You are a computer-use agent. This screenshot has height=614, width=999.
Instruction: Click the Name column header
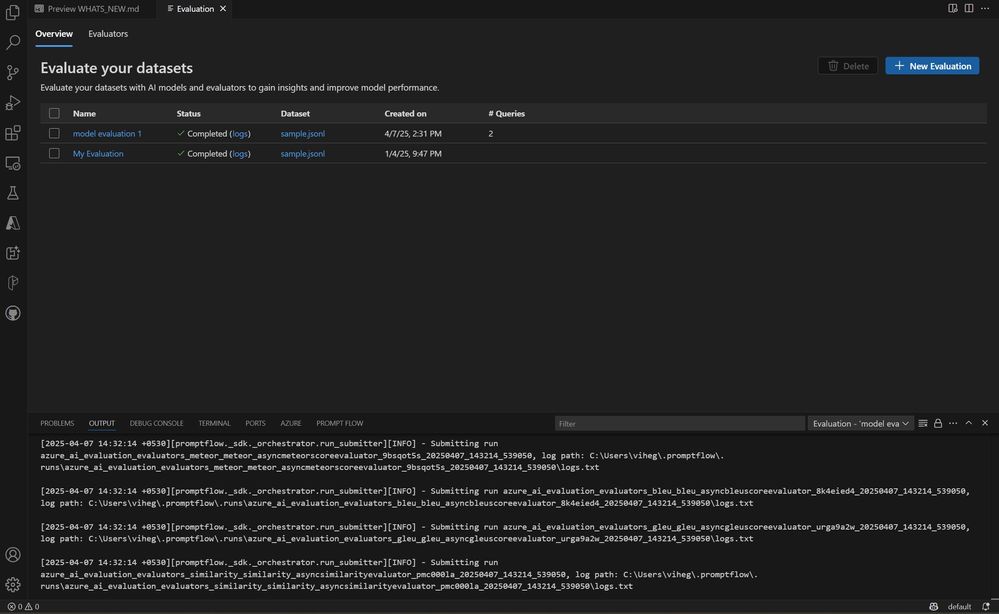84,113
